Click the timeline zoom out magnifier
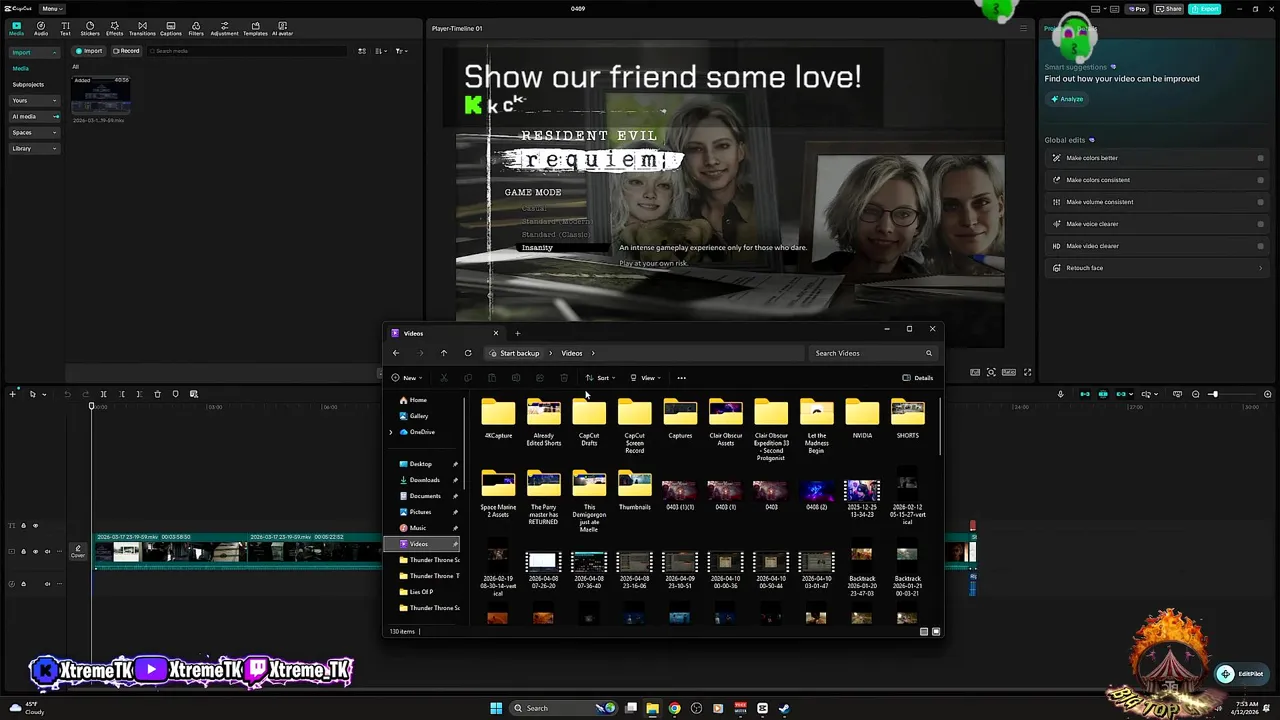 [x=1196, y=394]
